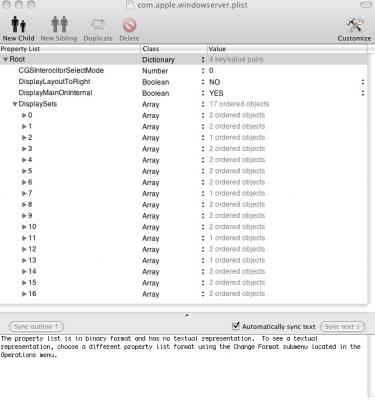The width and height of the screenshot is (375, 400).
Task: Click the Sync text button
Action: pos(342,327)
